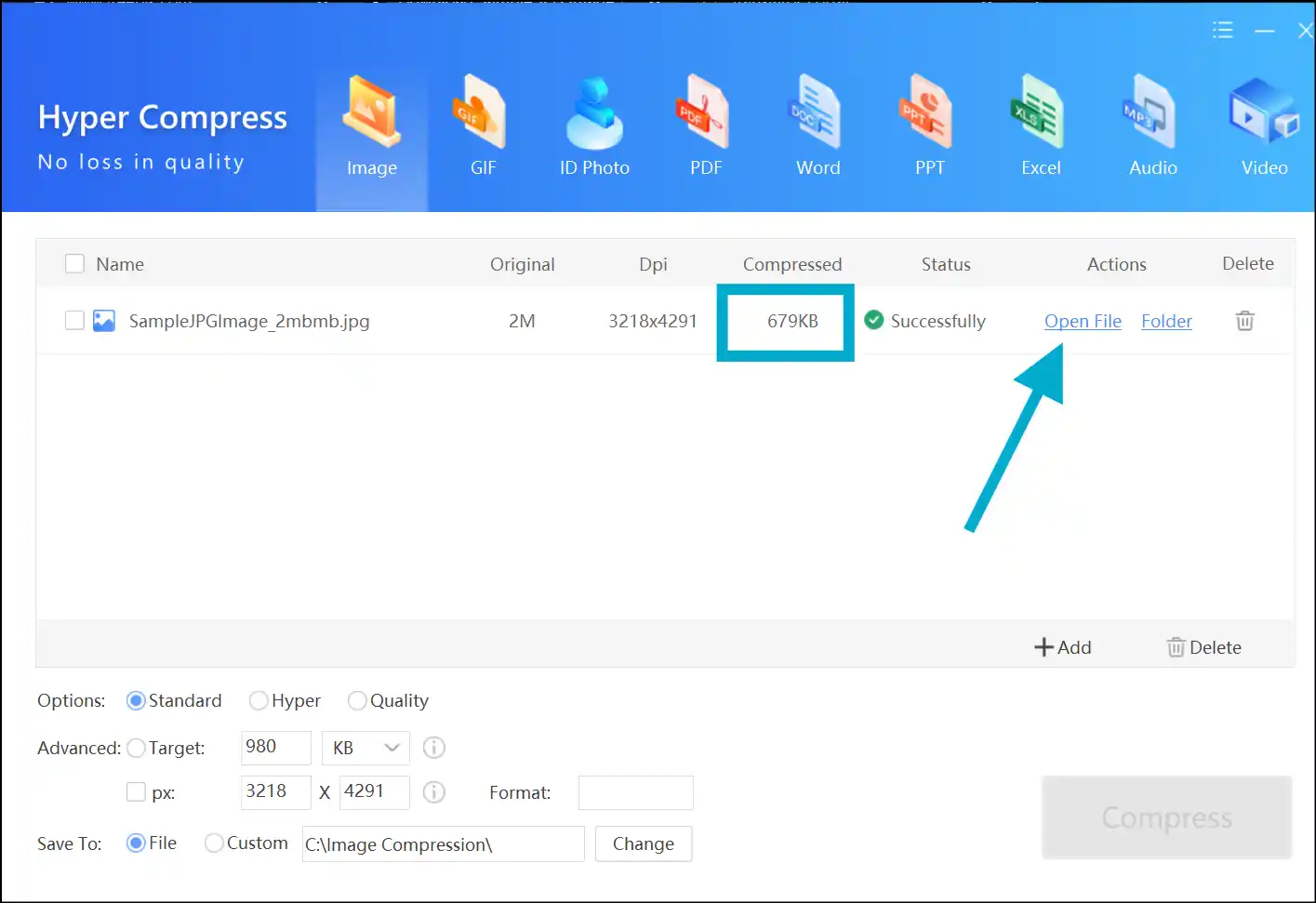Image resolution: width=1316 pixels, height=903 pixels.
Task: Click the Original column header
Action: (523, 264)
